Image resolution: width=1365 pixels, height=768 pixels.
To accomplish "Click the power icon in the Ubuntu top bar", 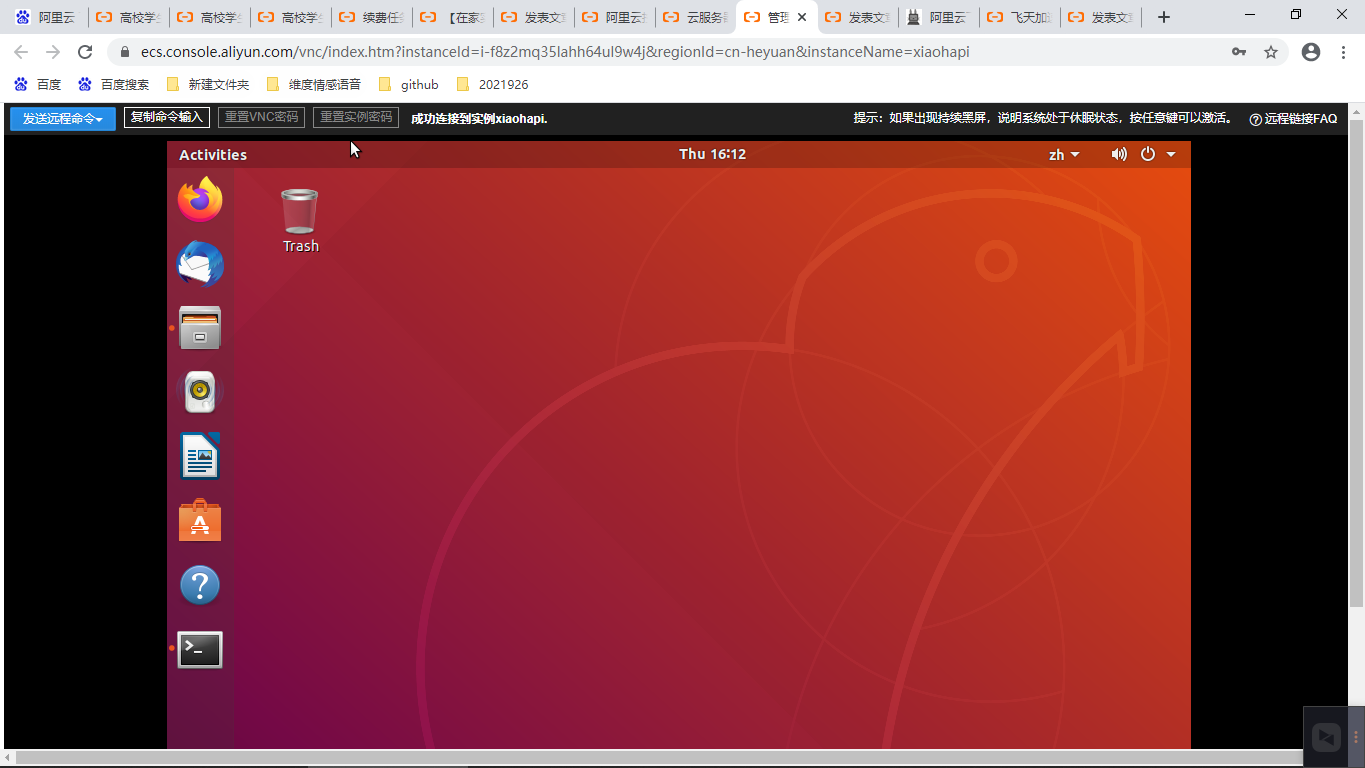I will (x=1148, y=154).
